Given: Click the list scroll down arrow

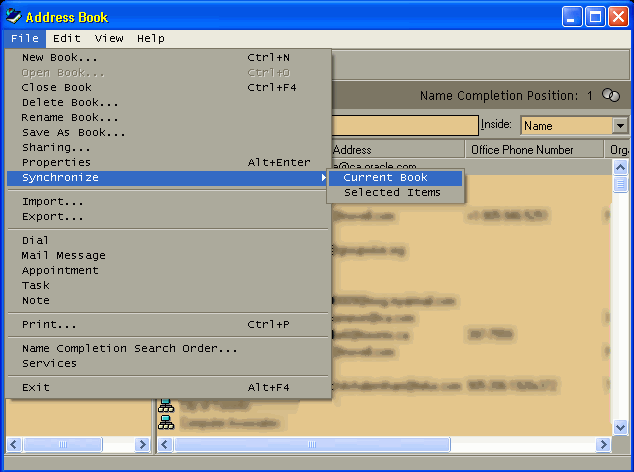Looking at the screenshot, I should click(x=620, y=428).
